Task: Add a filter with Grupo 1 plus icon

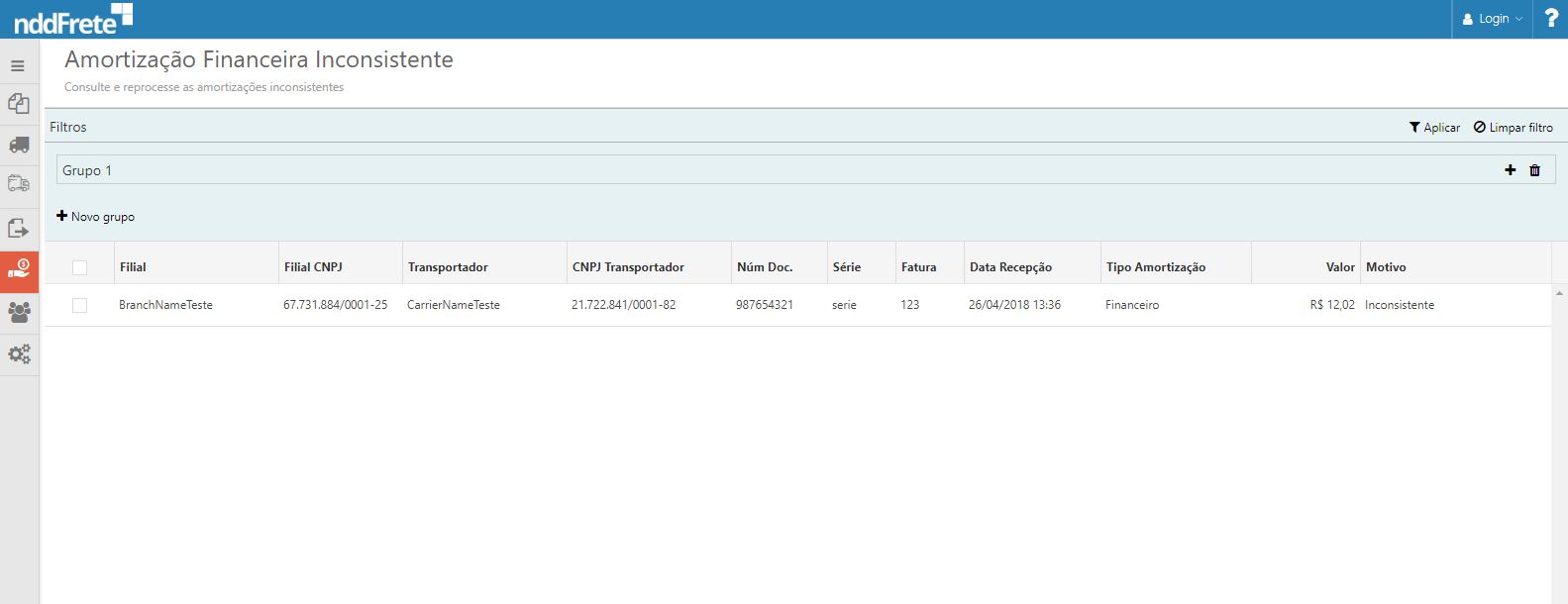Action: [x=1511, y=170]
